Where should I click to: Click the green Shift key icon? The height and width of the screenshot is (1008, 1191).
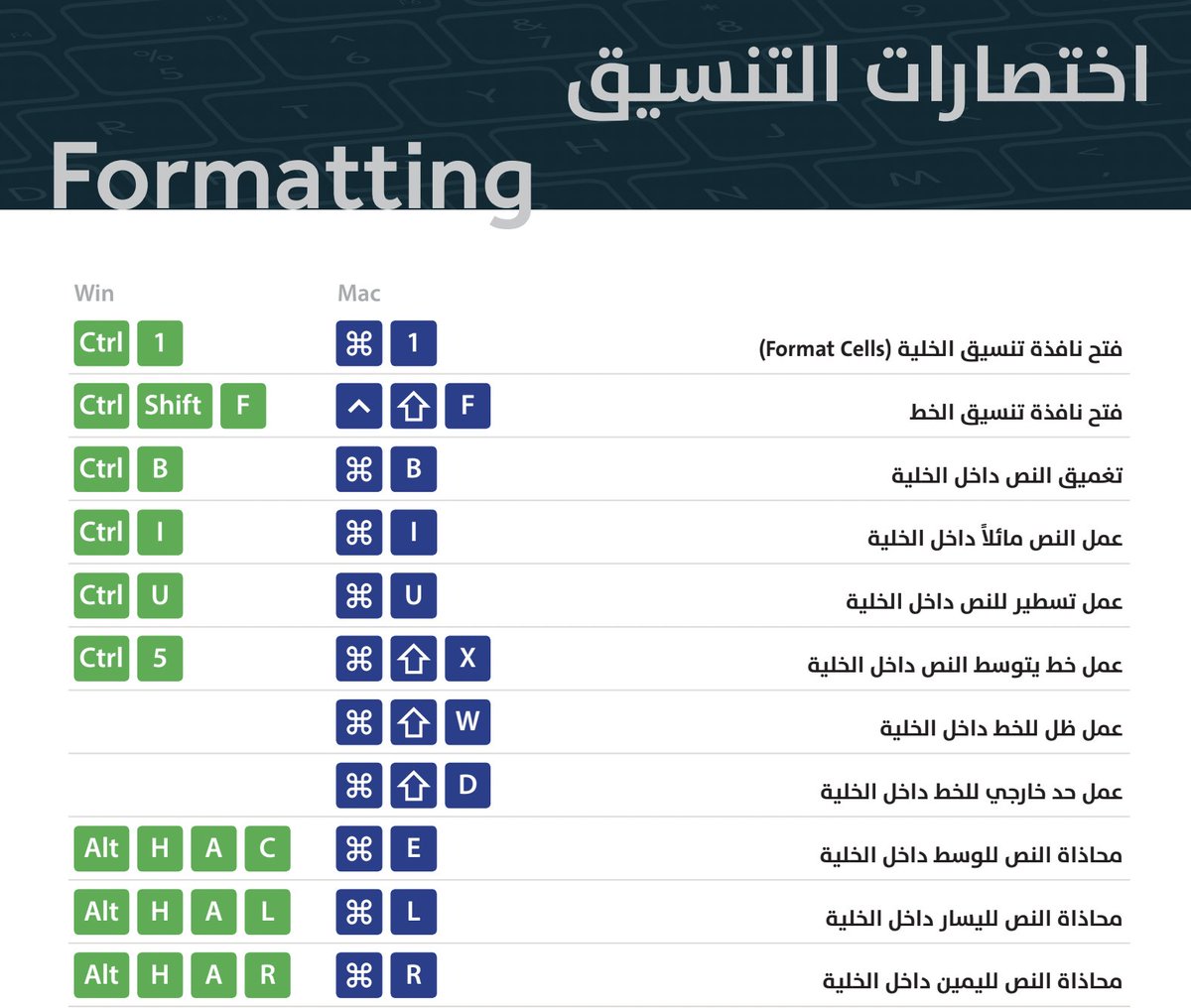point(174,406)
